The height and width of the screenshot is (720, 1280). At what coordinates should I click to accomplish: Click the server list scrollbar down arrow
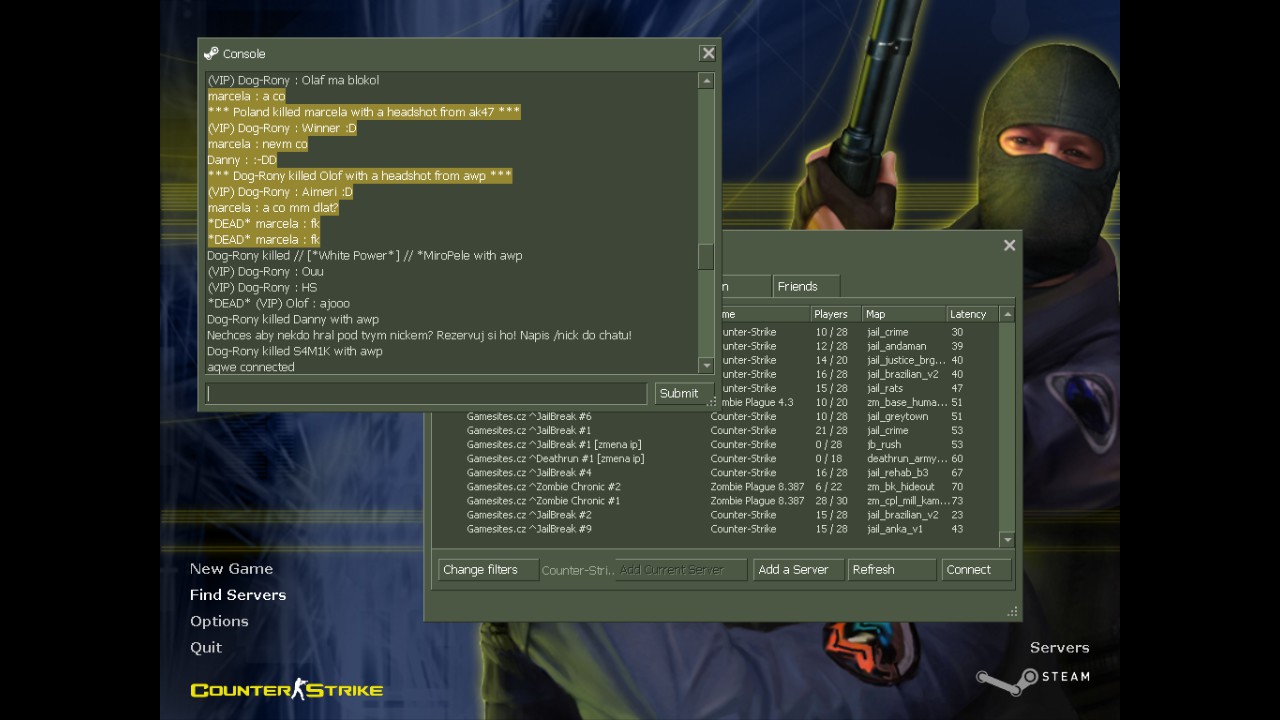point(1007,540)
